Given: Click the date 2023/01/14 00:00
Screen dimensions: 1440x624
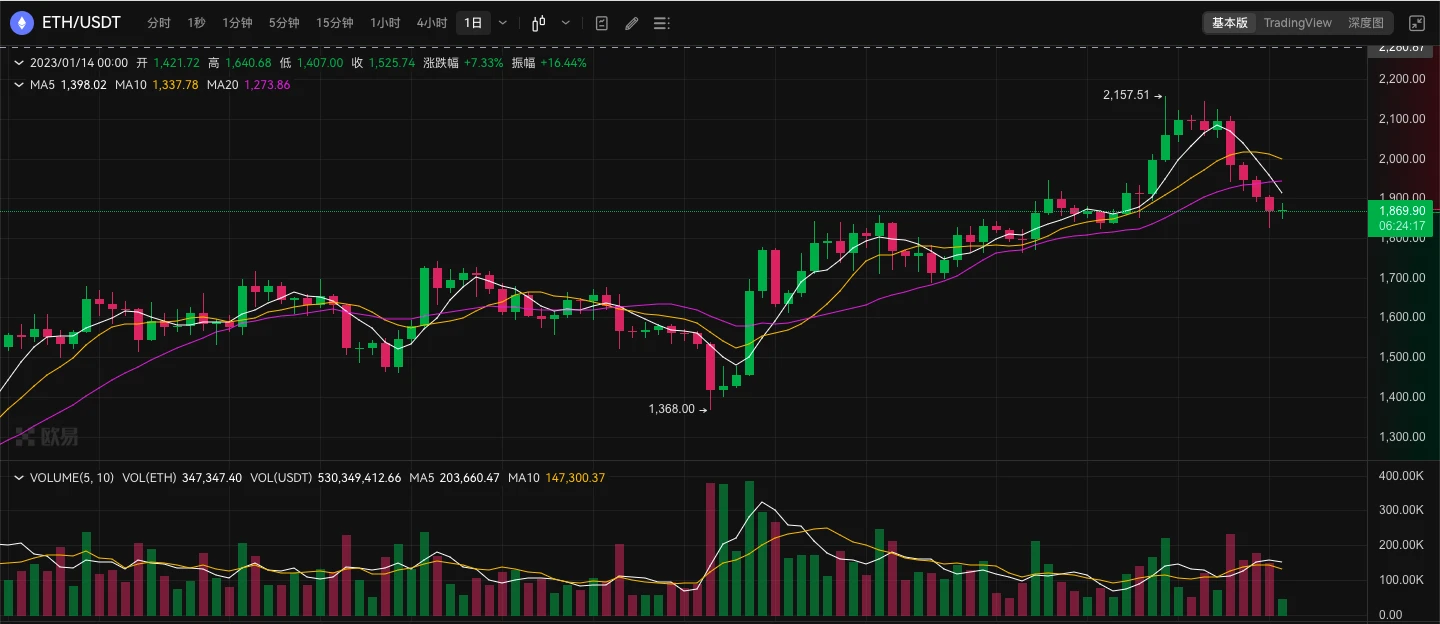Looking at the screenshot, I should pyautogui.click(x=79, y=62).
